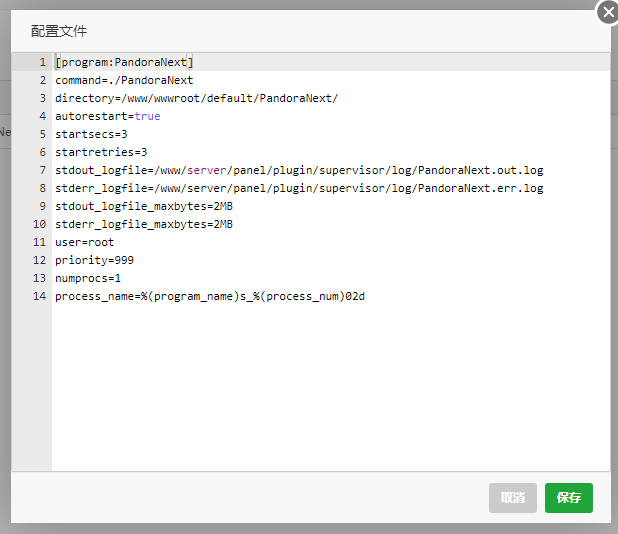Click the stderr_logfile_maxbytes=2MB line

point(144,224)
